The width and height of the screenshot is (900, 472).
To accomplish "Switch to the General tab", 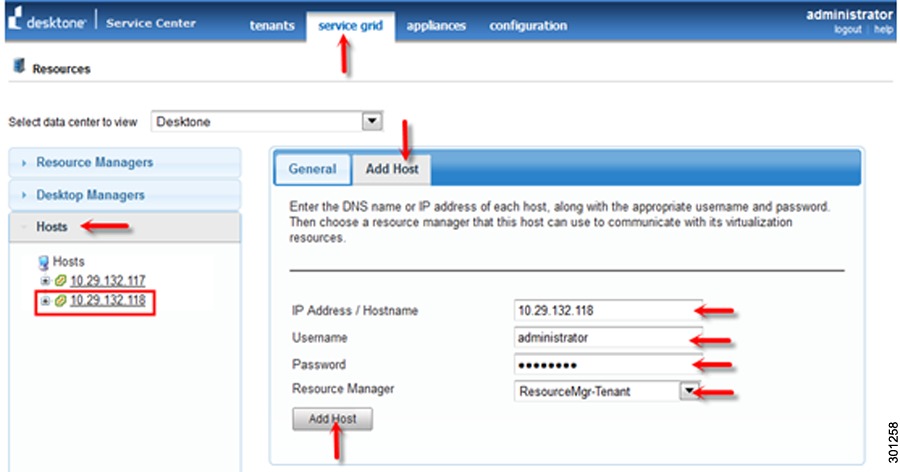I will (312, 169).
